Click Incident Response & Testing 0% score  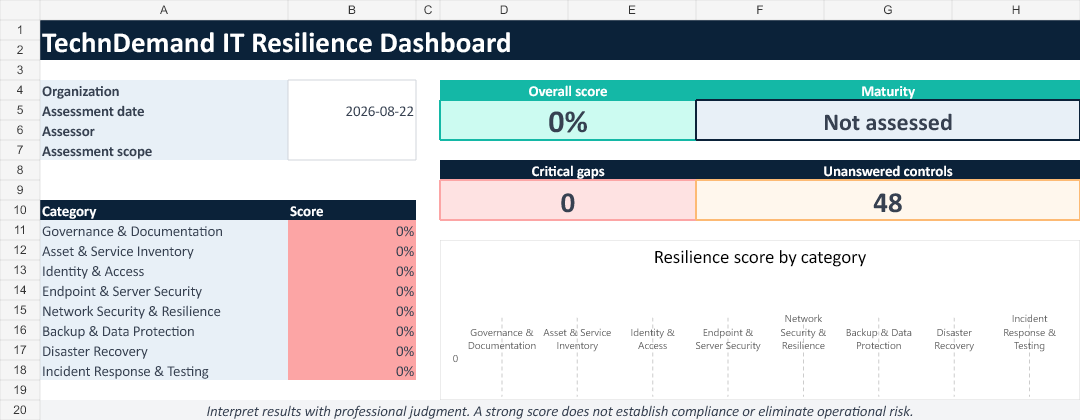pyautogui.click(x=352, y=370)
